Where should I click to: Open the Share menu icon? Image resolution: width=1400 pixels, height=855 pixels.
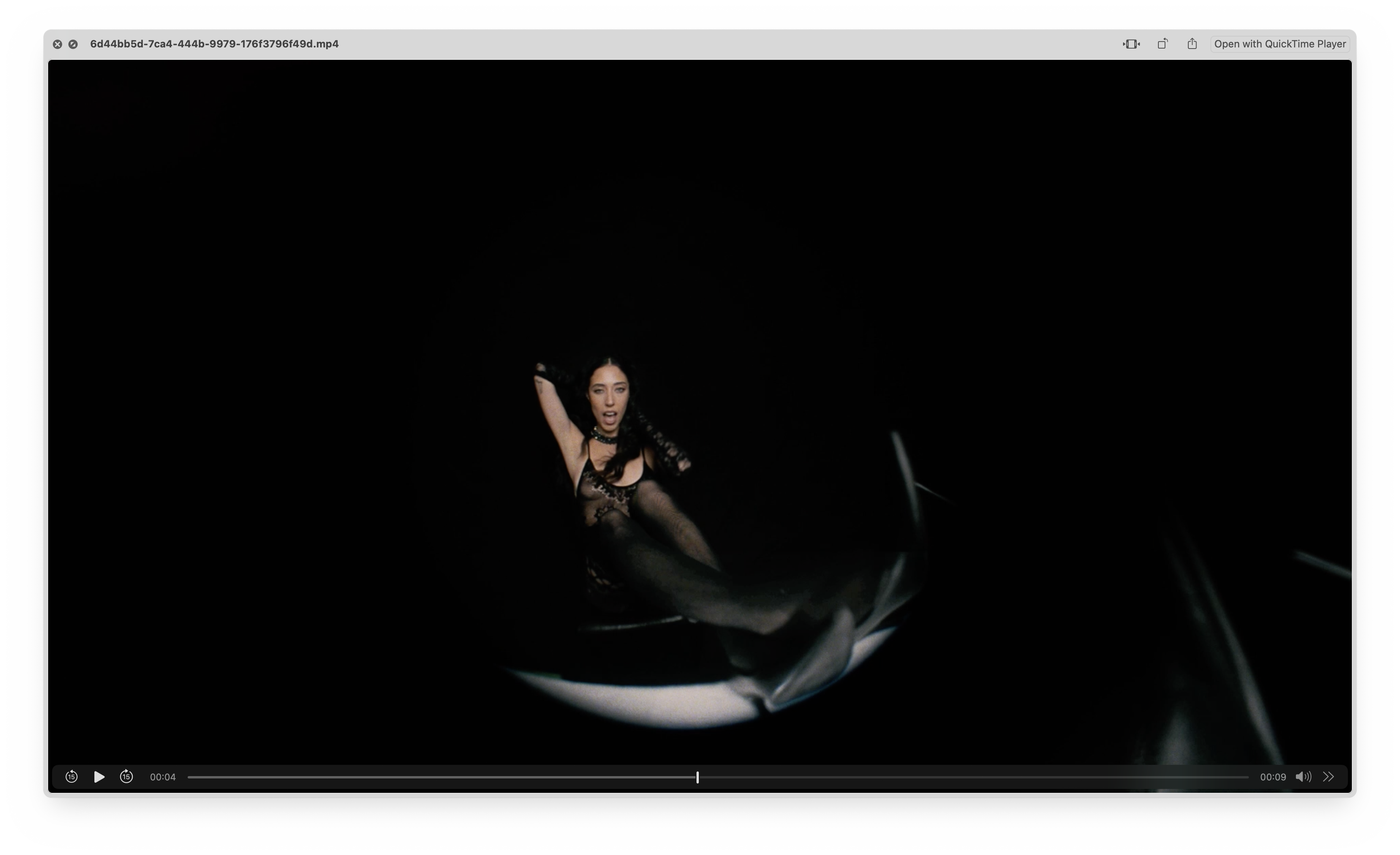pos(1192,44)
